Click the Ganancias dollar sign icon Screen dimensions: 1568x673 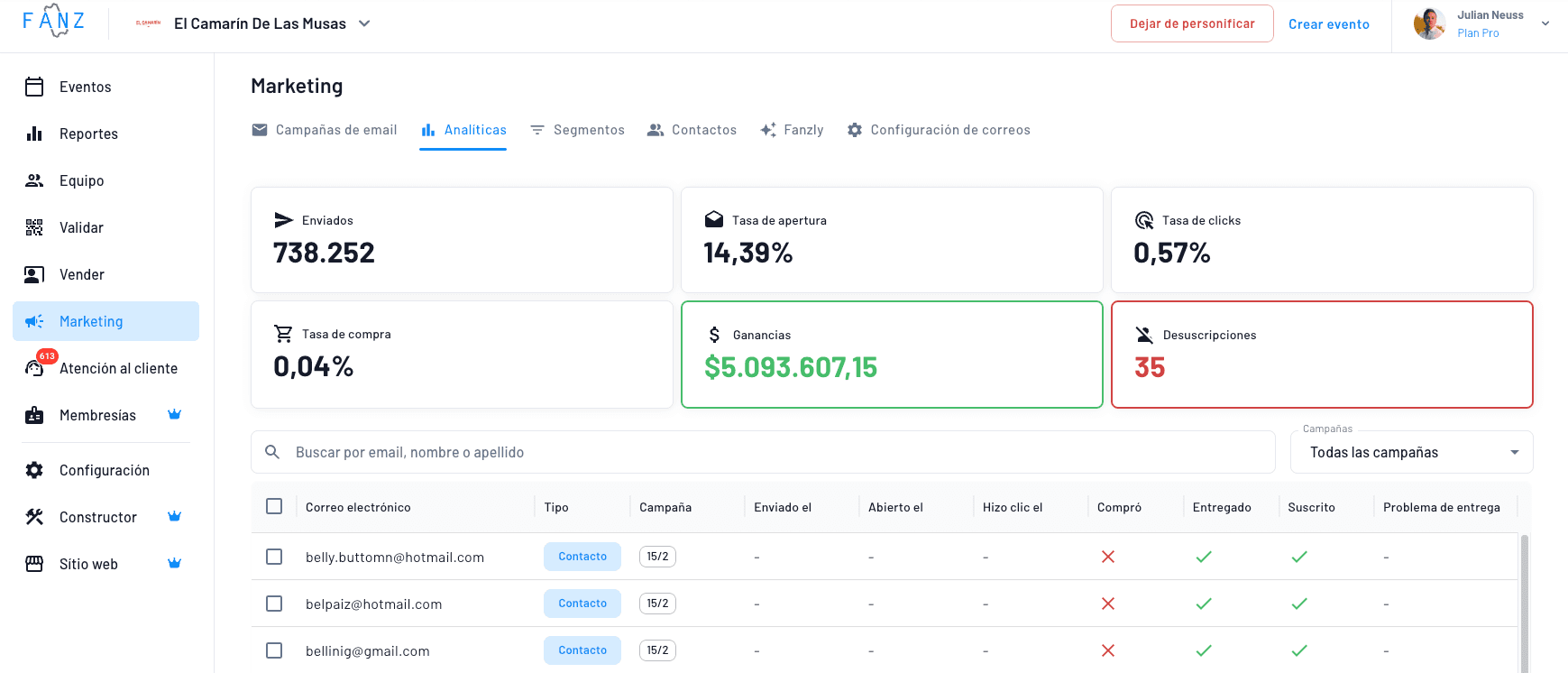714,335
